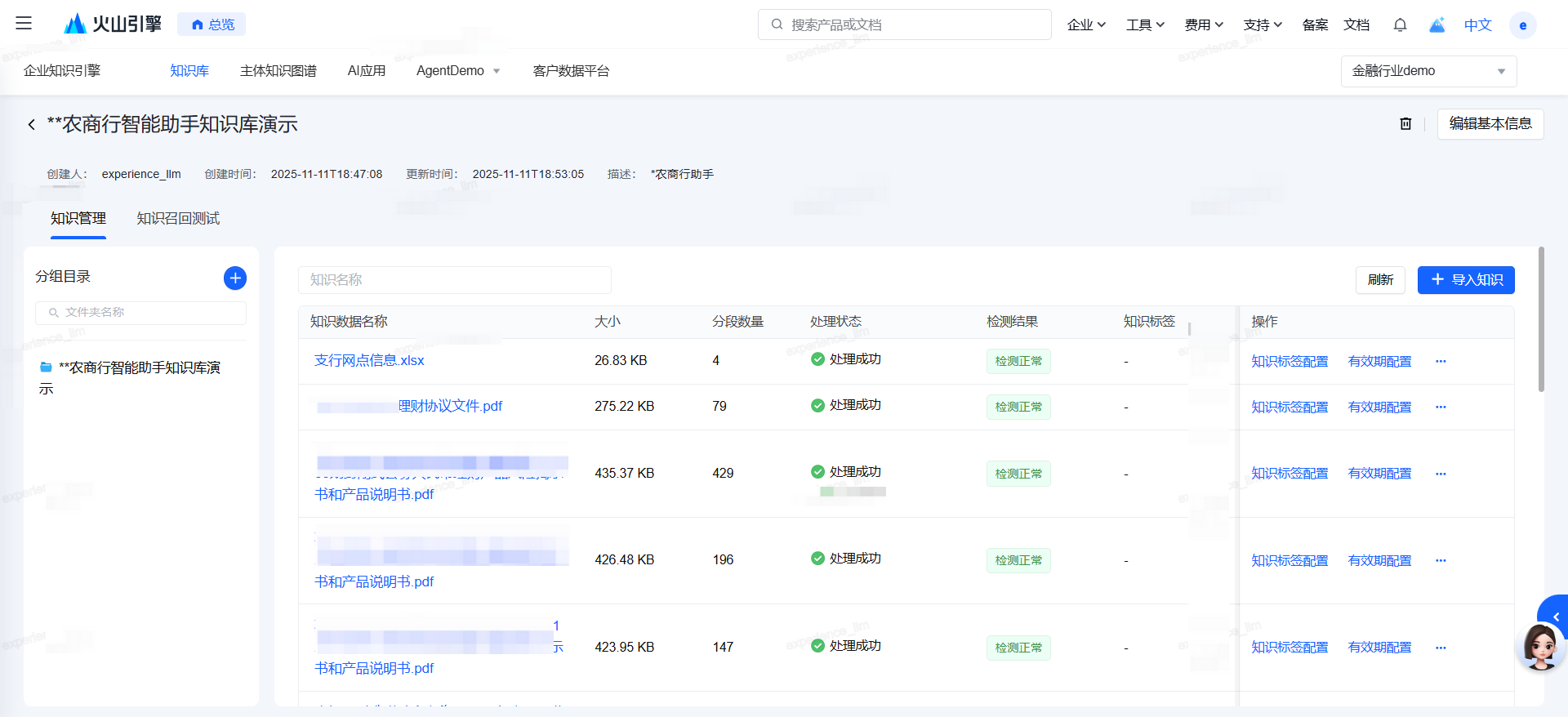Click the virtual assistant avatar

point(1540,646)
